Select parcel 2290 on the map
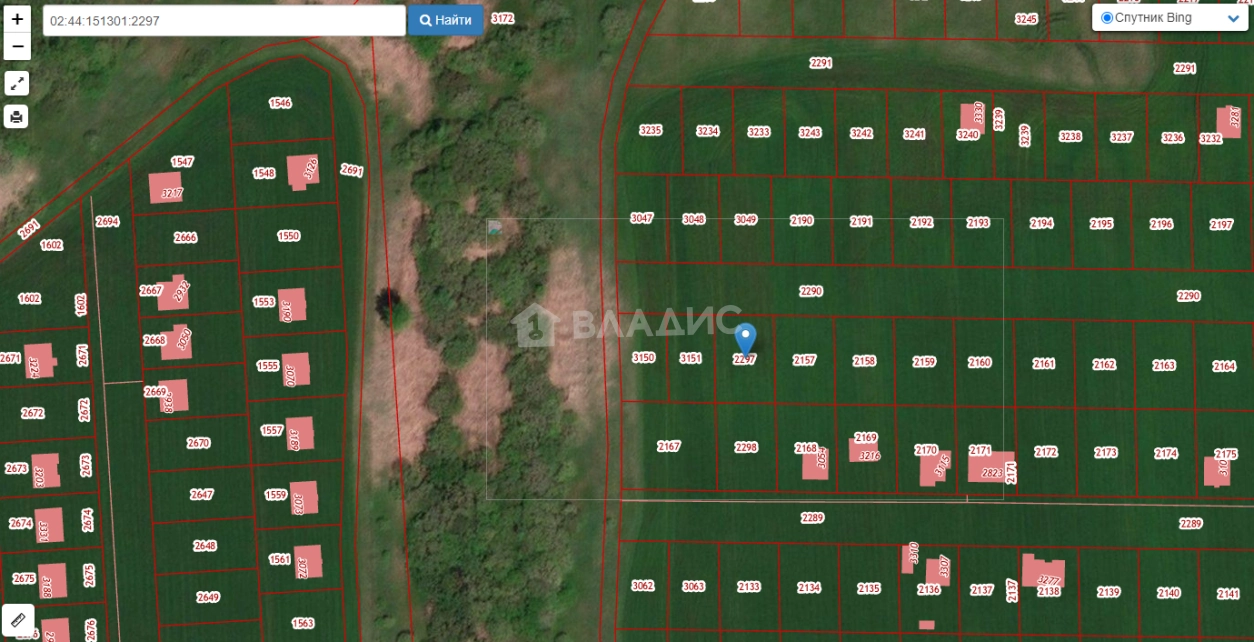This screenshot has height=642, width=1254. 811,291
